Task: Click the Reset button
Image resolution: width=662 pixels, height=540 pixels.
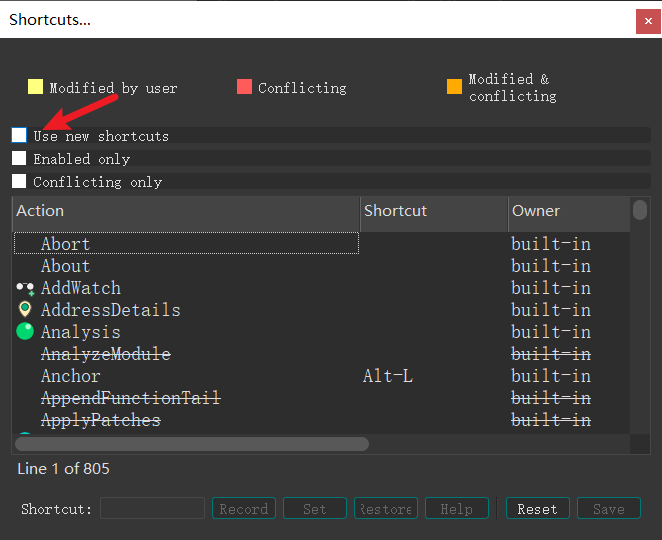Action: [537, 508]
